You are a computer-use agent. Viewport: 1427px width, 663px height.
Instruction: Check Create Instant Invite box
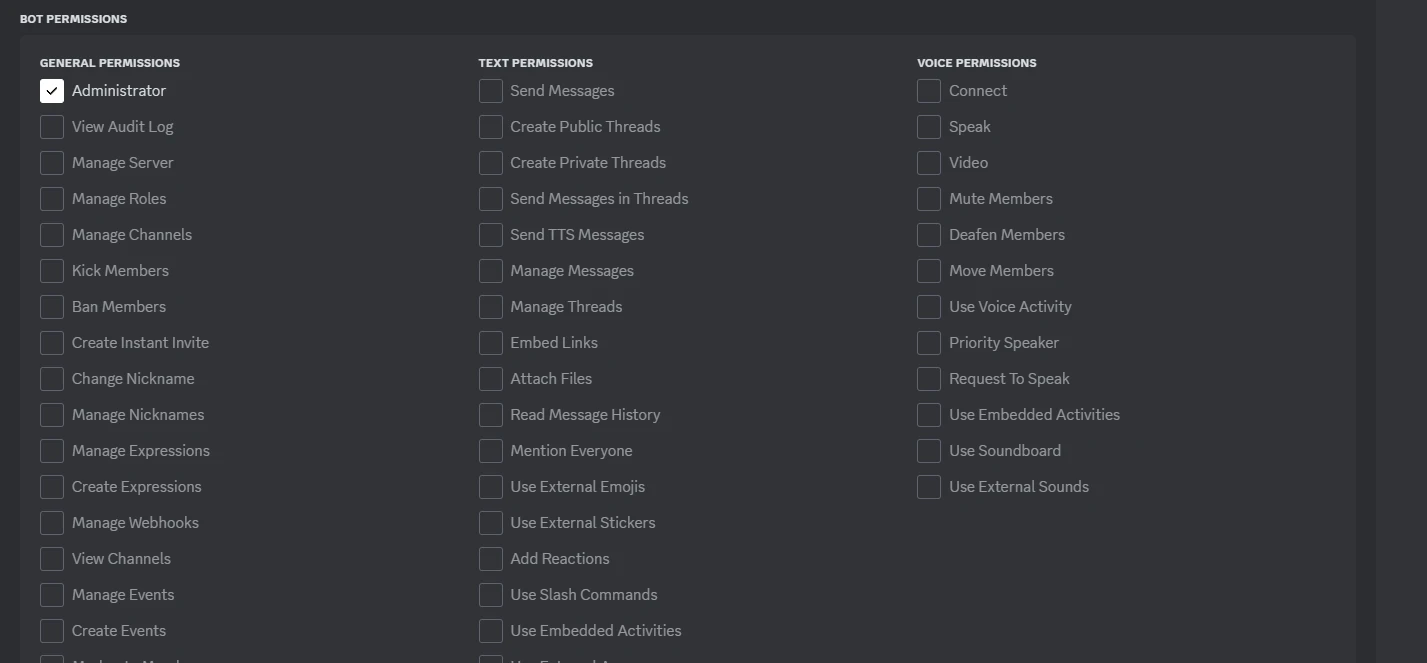pyautogui.click(x=52, y=343)
